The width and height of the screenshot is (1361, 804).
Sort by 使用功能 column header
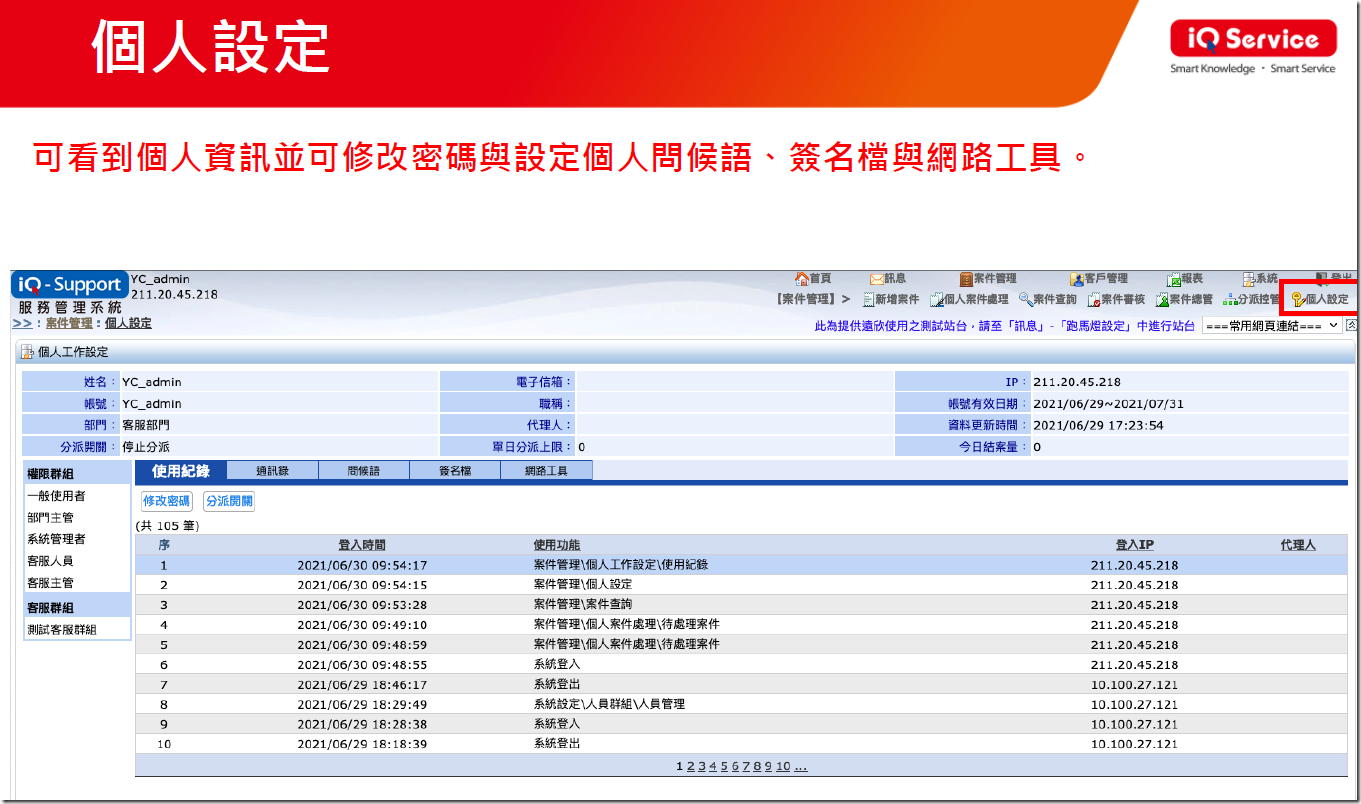pyautogui.click(x=557, y=545)
